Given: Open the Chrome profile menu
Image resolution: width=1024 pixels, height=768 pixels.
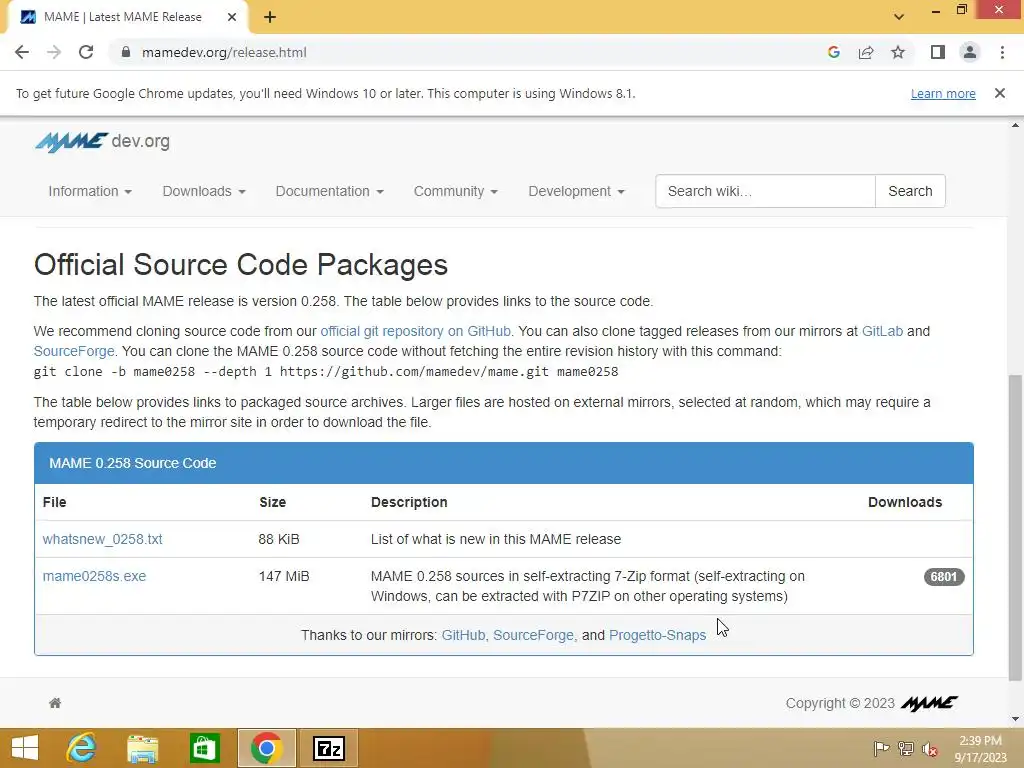Looking at the screenshot, I should pos(970,52).
